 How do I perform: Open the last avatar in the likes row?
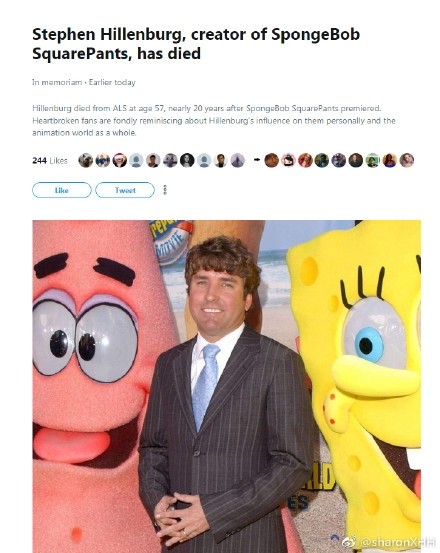pos(407,160)
